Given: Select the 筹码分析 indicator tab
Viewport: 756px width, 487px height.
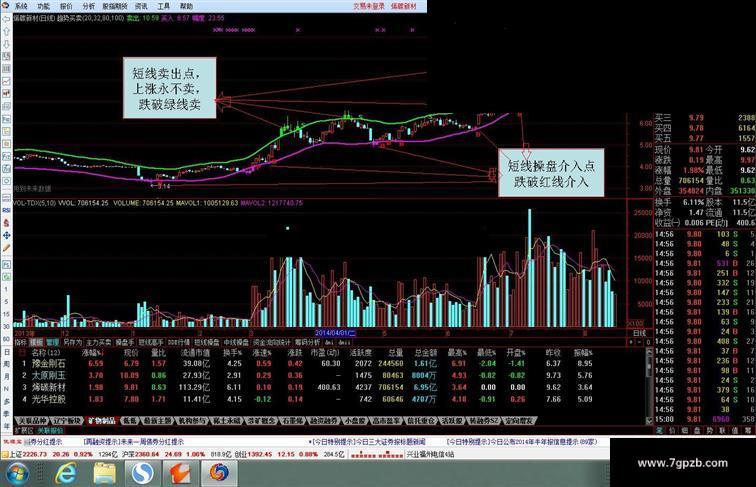Looking at the screenshot, I should [x=308, y=342].
